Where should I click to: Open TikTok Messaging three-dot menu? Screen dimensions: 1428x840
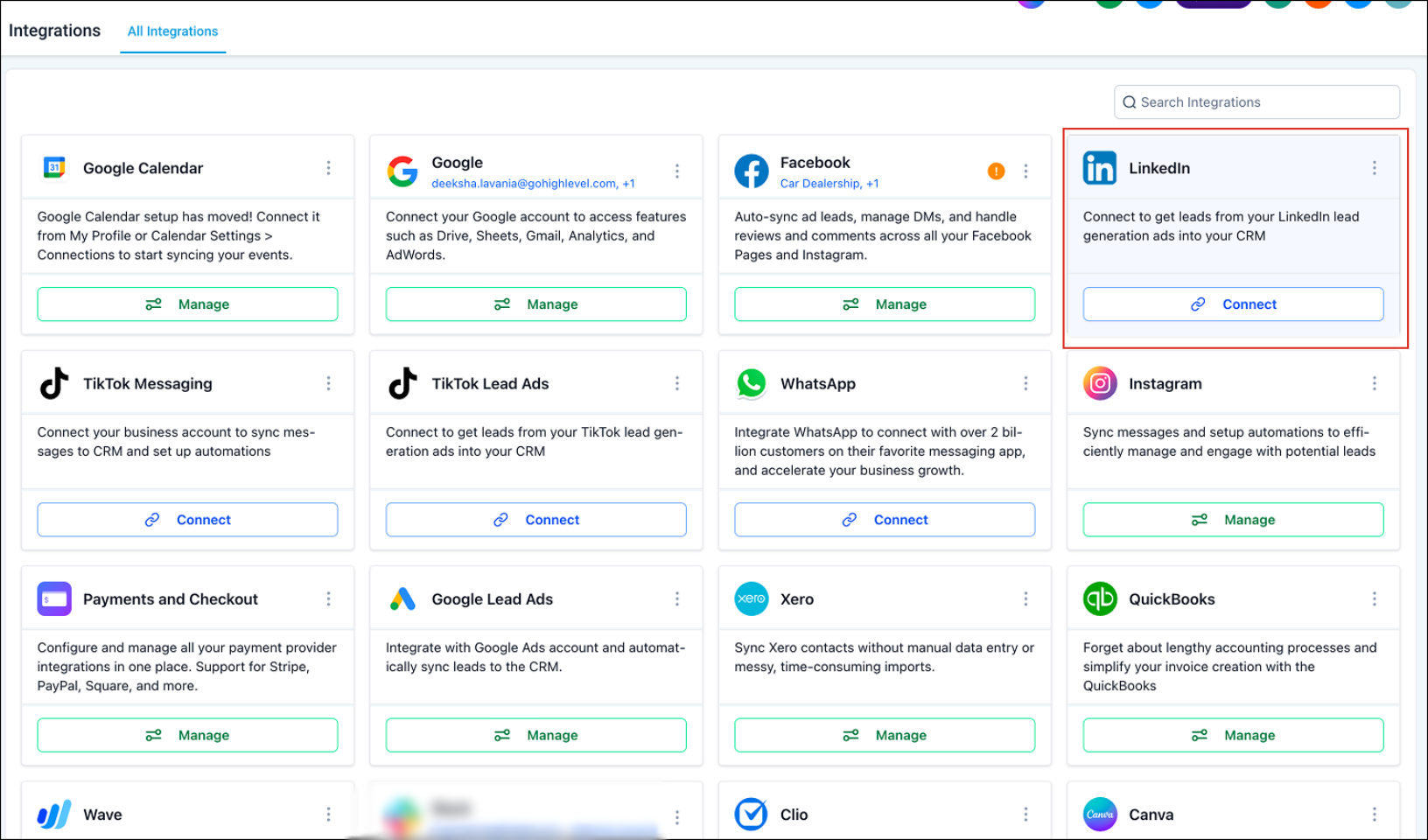(328, 383)
